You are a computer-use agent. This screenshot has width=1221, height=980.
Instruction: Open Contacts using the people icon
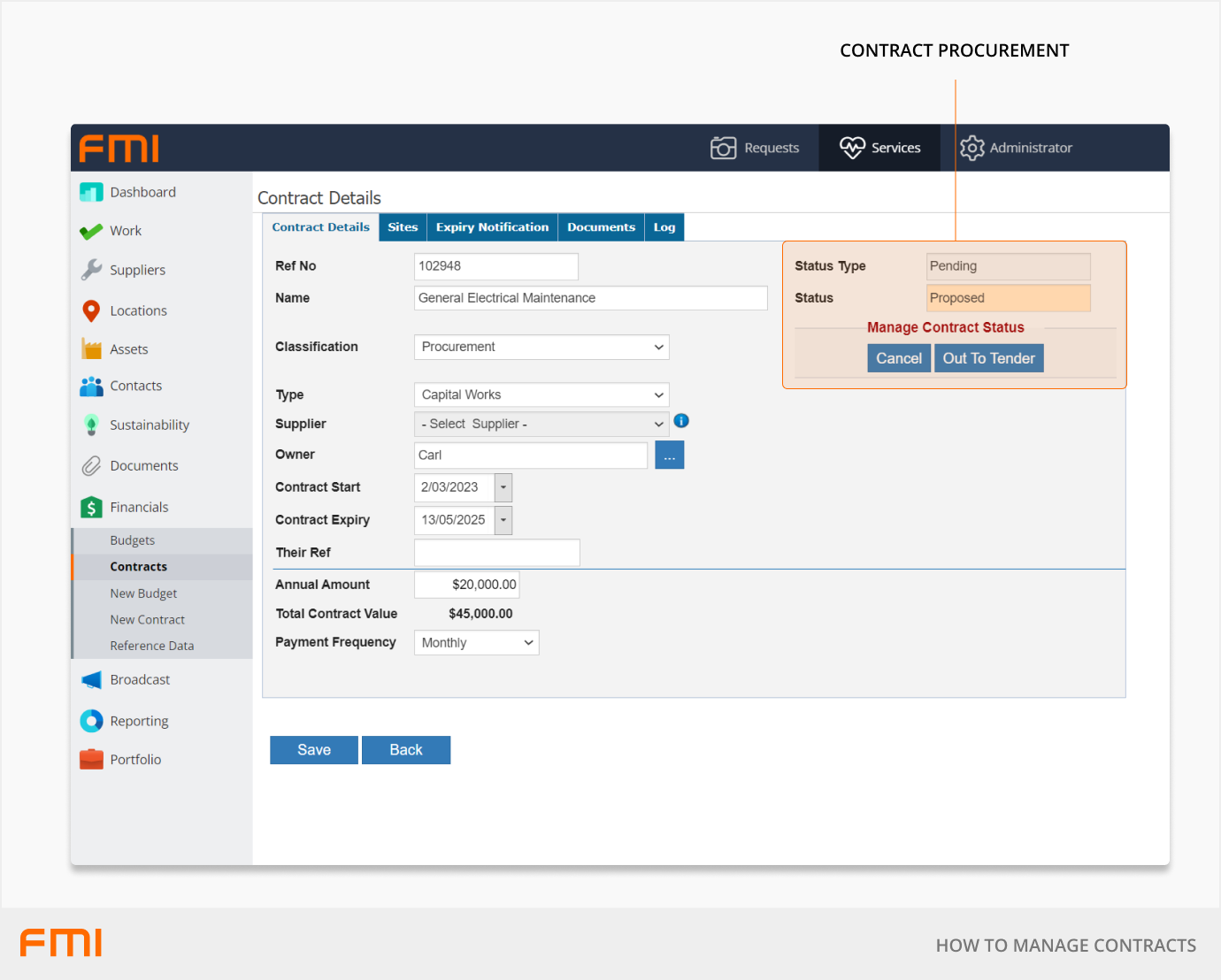click(91, 386)
